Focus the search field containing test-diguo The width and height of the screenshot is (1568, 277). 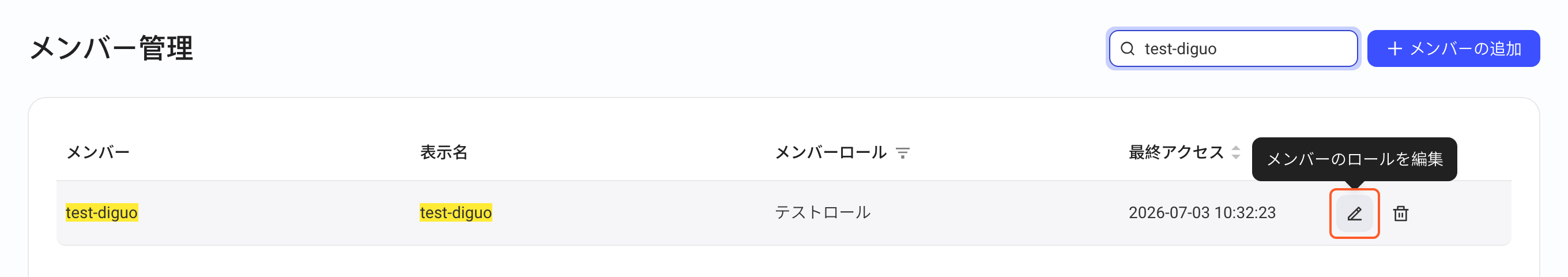pos(1233,48)
